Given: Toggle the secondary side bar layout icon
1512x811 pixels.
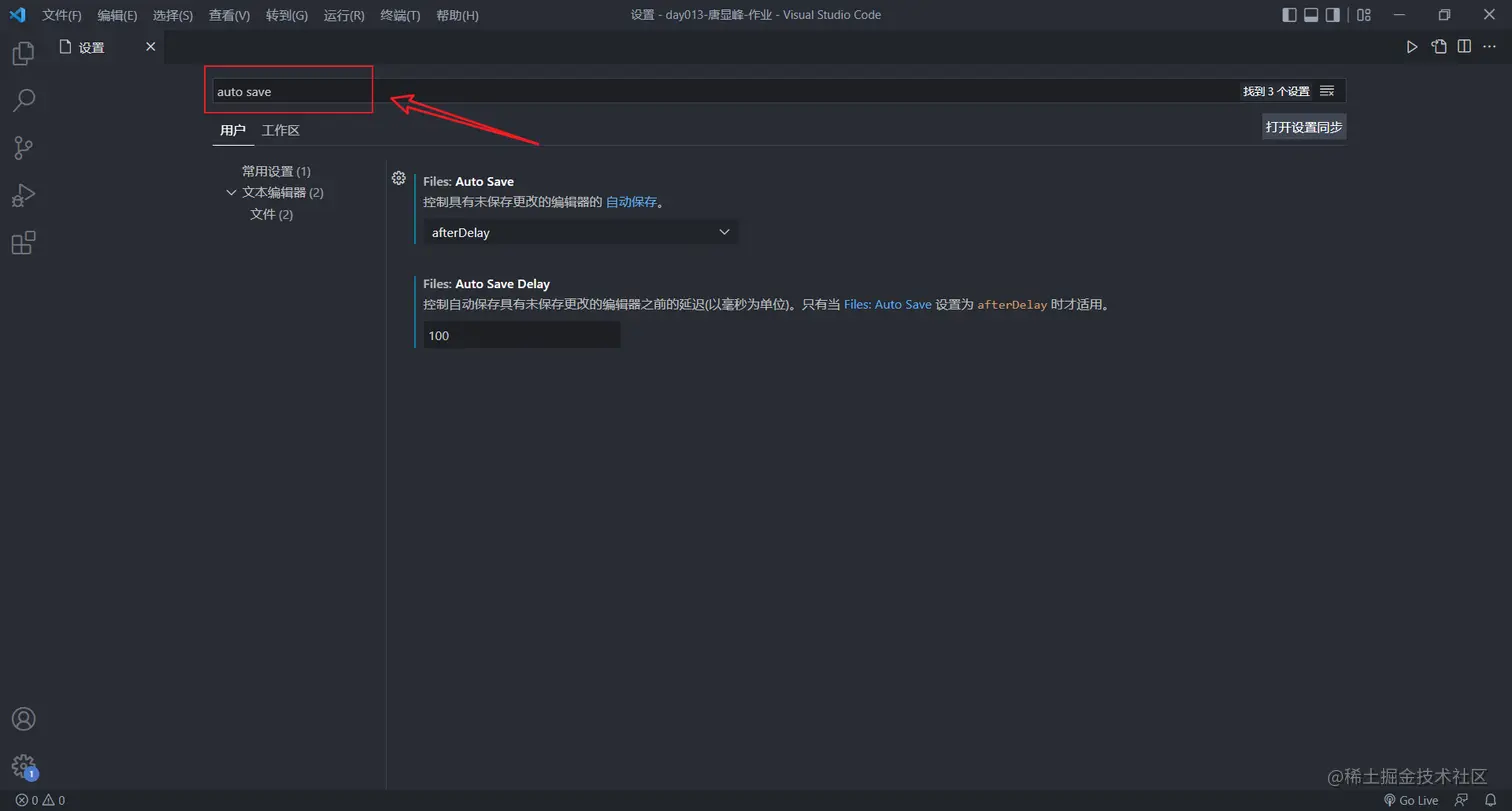Looking at the screenshot, I should [1333, 15].
